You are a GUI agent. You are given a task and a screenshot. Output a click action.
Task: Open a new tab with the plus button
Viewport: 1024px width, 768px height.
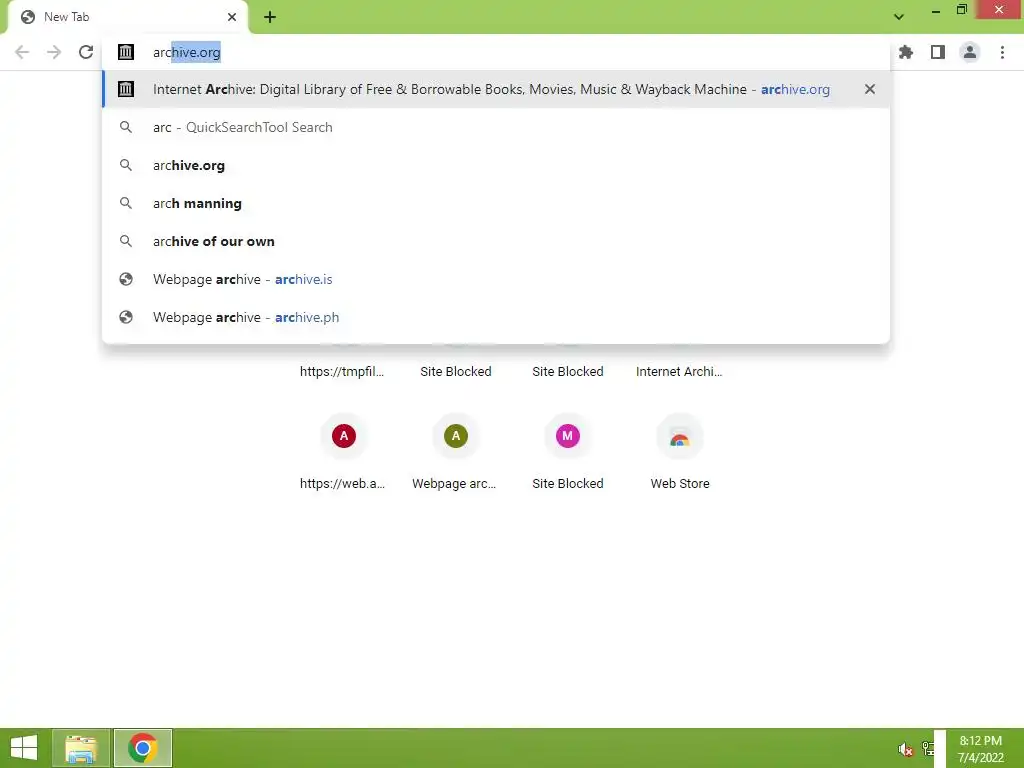pyautogui.click(x=270, y=17)
